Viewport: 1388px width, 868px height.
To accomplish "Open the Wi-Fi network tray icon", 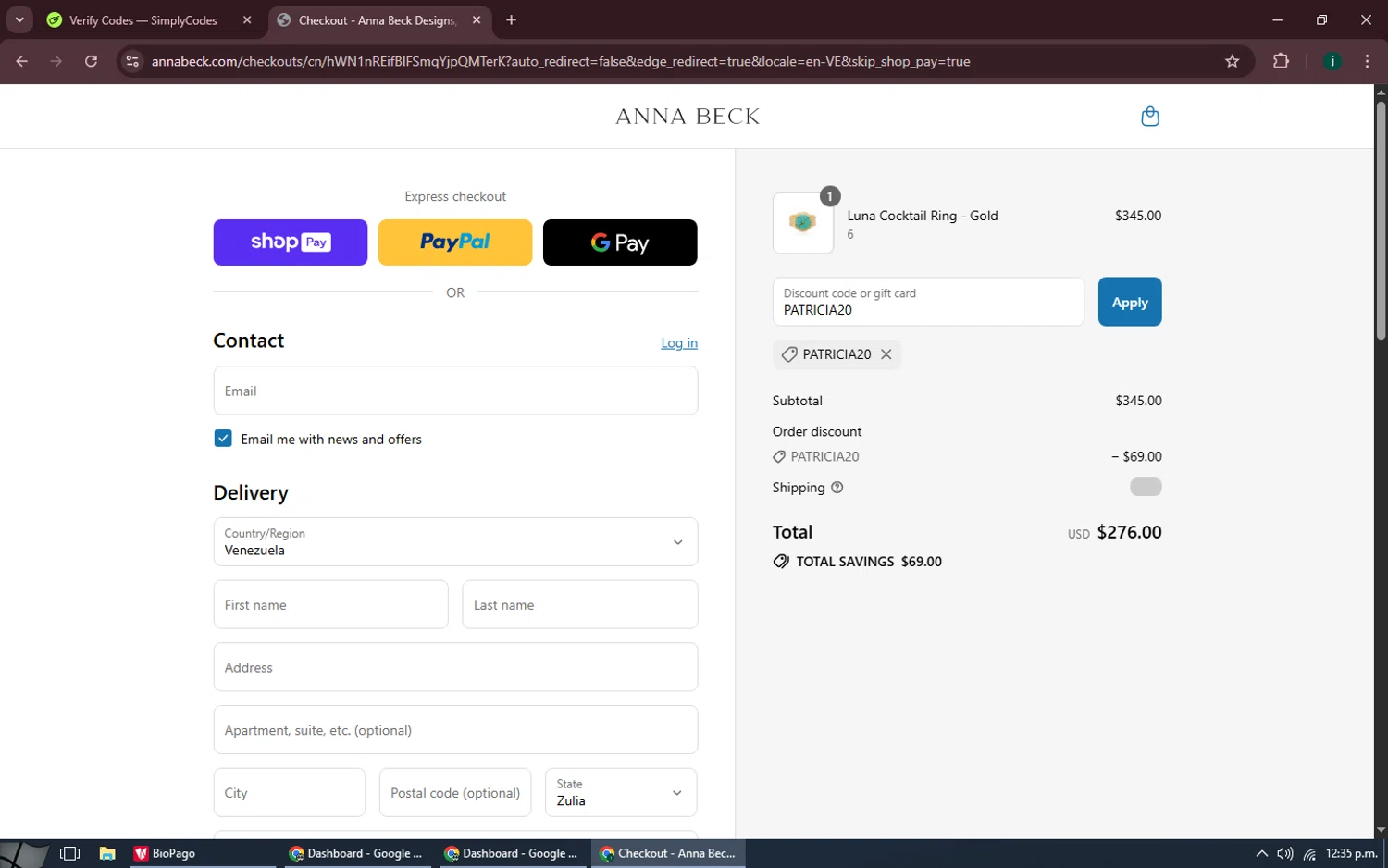I will click(x=1309, y=853).
